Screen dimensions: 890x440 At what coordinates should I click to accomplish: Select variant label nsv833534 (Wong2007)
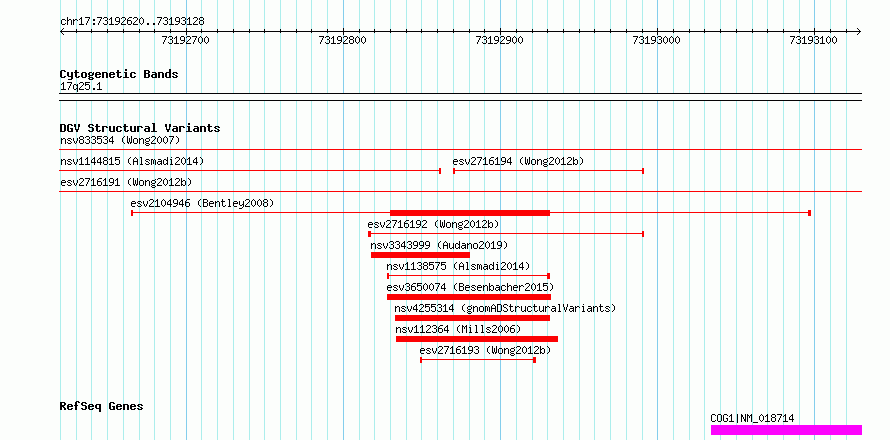point(120,140)
